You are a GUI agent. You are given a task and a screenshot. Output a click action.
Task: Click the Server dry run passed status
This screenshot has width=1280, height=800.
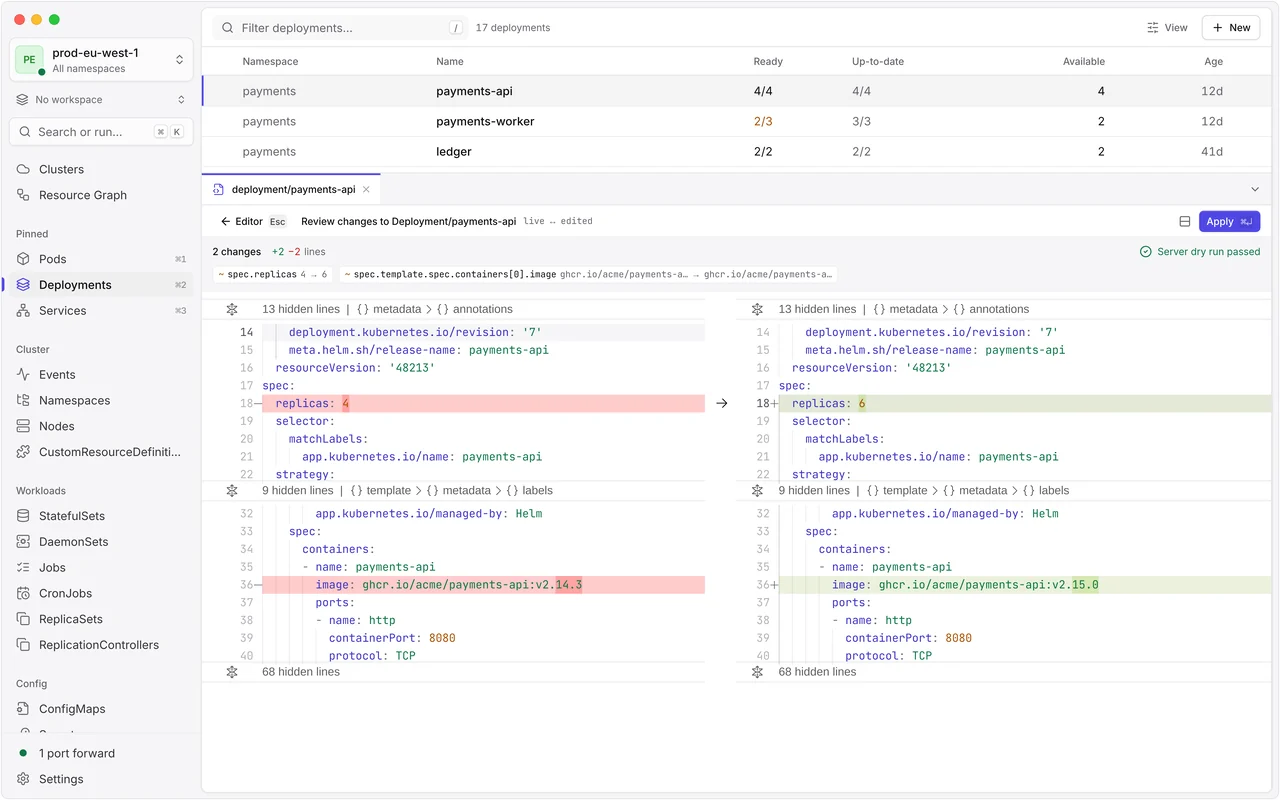point(1200,252)
